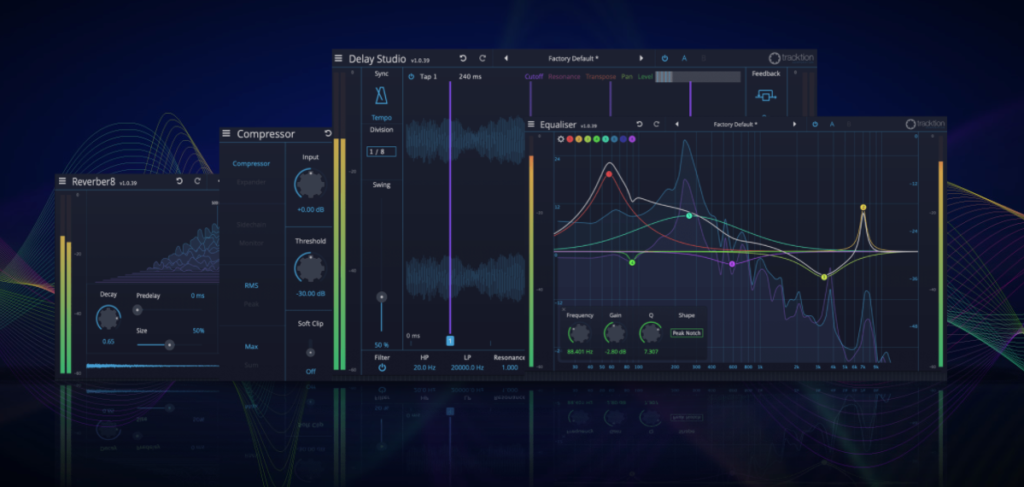Open the Compressor hamburger menu

pyautogui.click(x=226, y=133)
